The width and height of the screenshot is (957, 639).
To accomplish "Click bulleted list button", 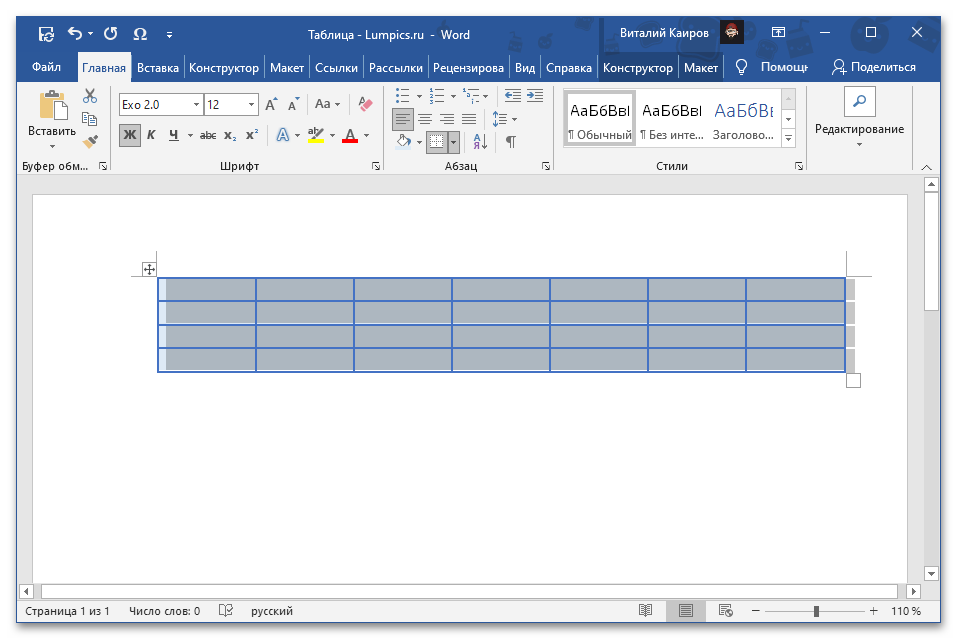I will point(403,96).
